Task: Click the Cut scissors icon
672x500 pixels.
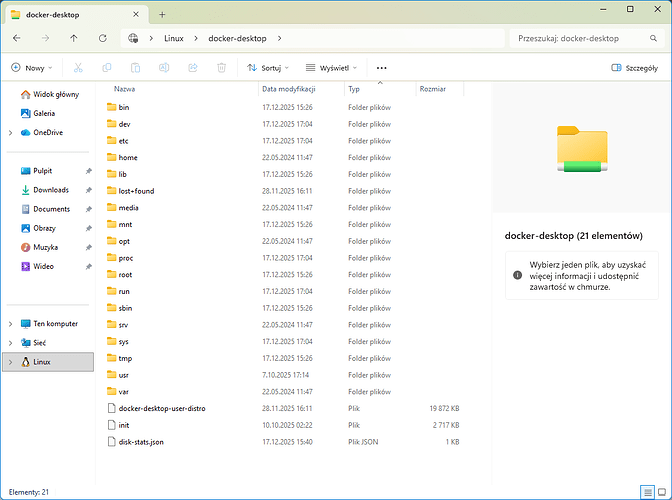Action: click(x=78, y=68)
